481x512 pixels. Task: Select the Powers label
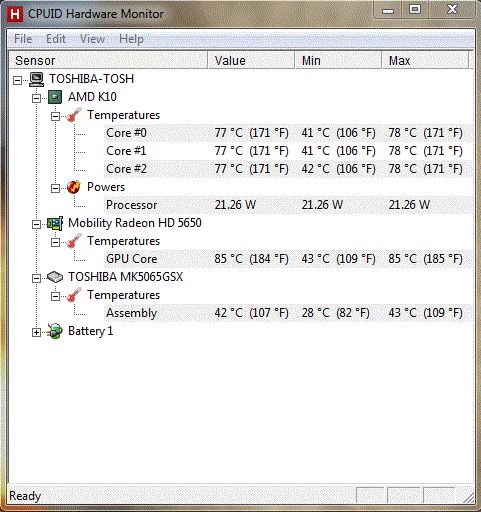tap(106, 187)
